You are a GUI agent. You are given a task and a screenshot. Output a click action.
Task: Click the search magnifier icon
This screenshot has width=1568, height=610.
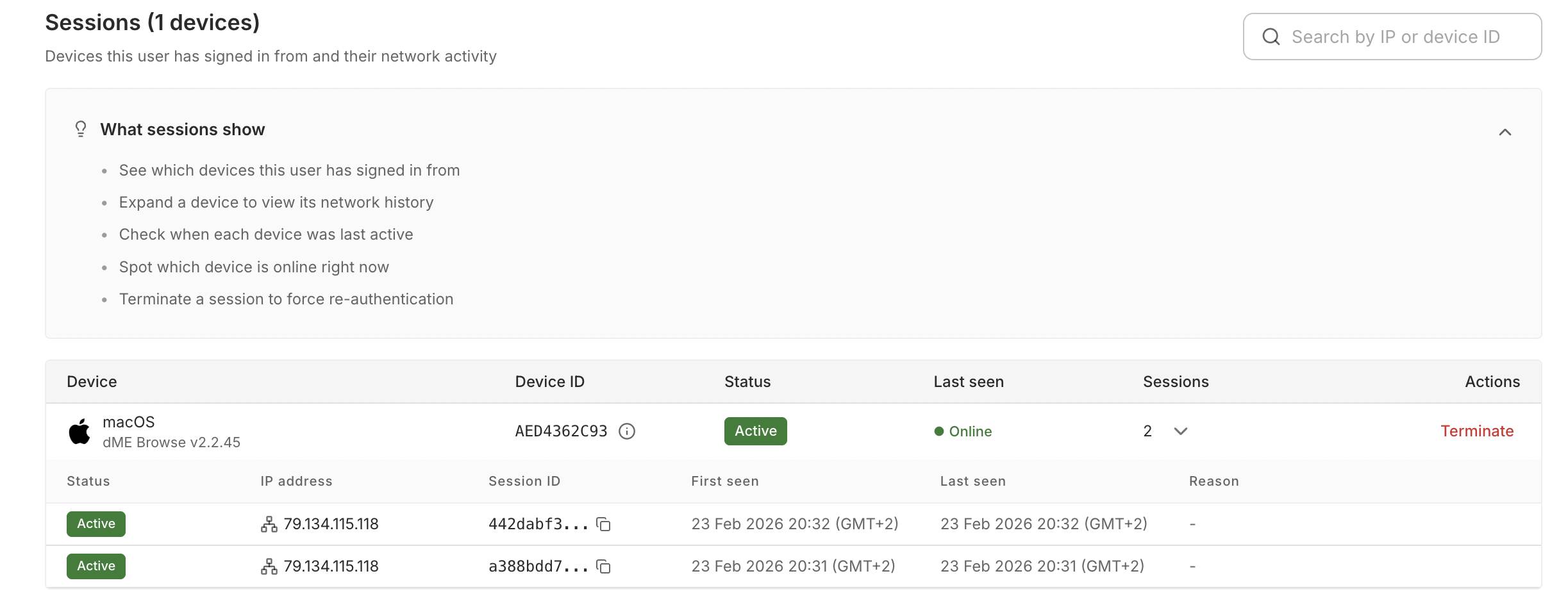click(x=1271, y=37)
